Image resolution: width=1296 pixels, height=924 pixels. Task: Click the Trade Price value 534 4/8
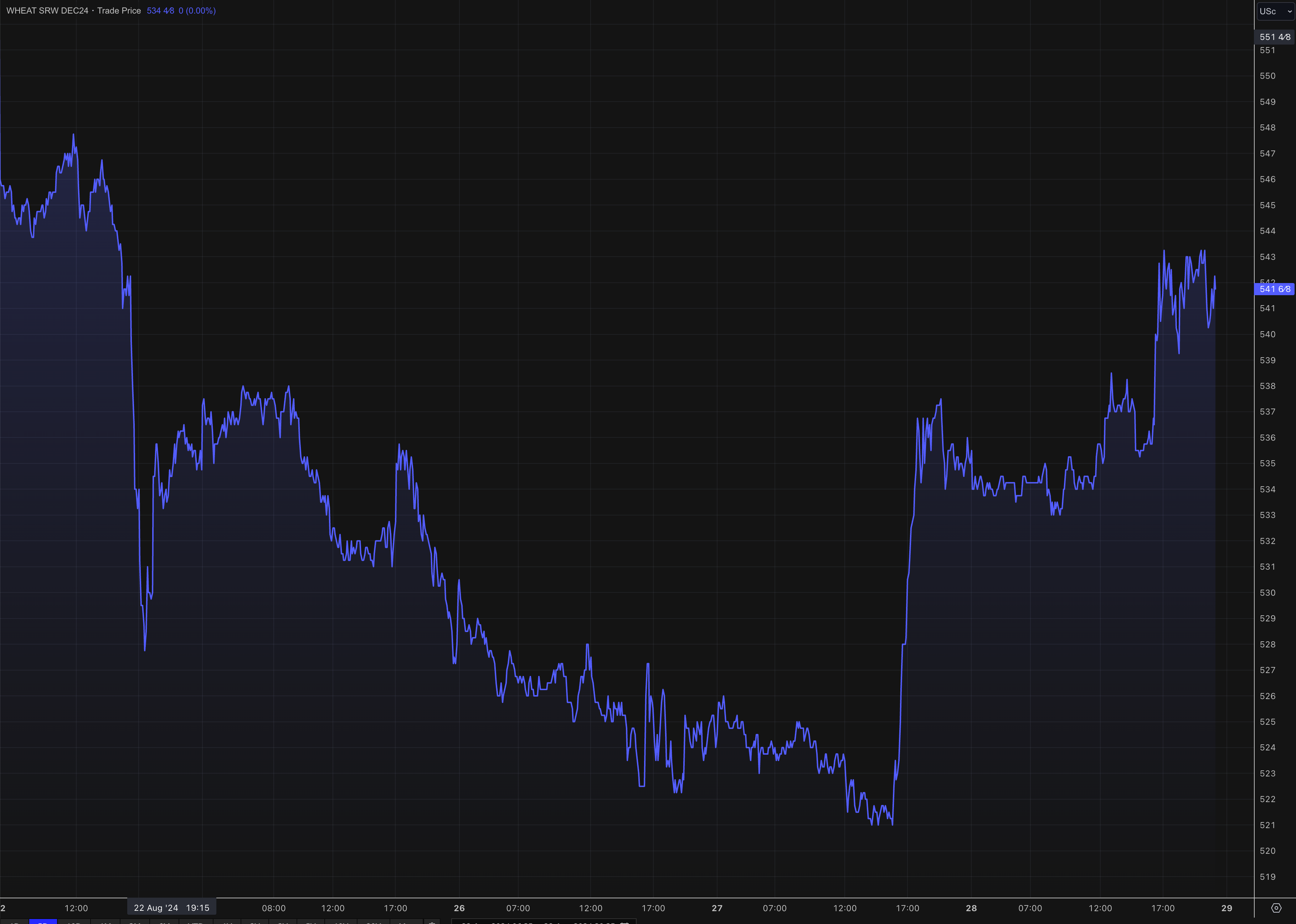(x=160, y=11)
